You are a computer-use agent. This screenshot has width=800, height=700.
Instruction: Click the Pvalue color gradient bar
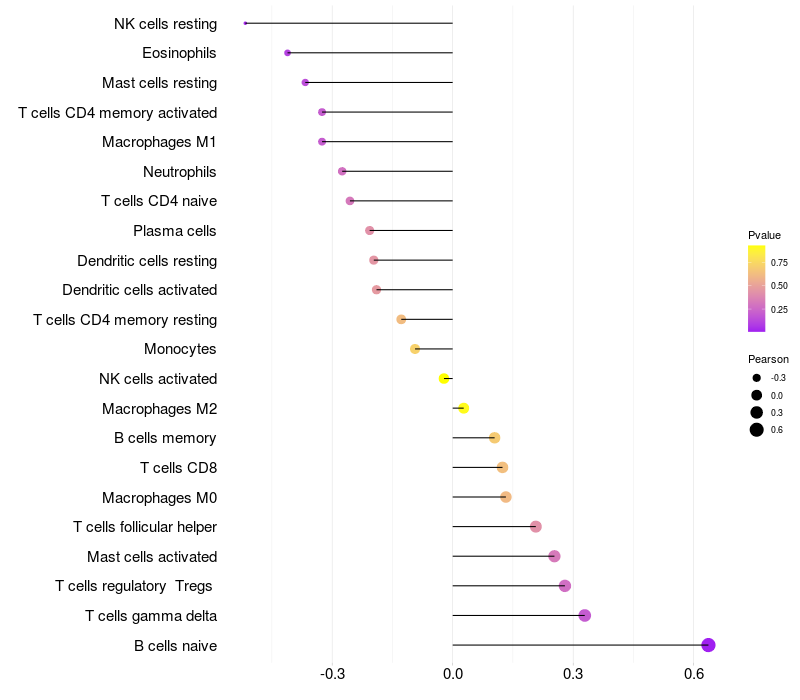pos(757,288)
